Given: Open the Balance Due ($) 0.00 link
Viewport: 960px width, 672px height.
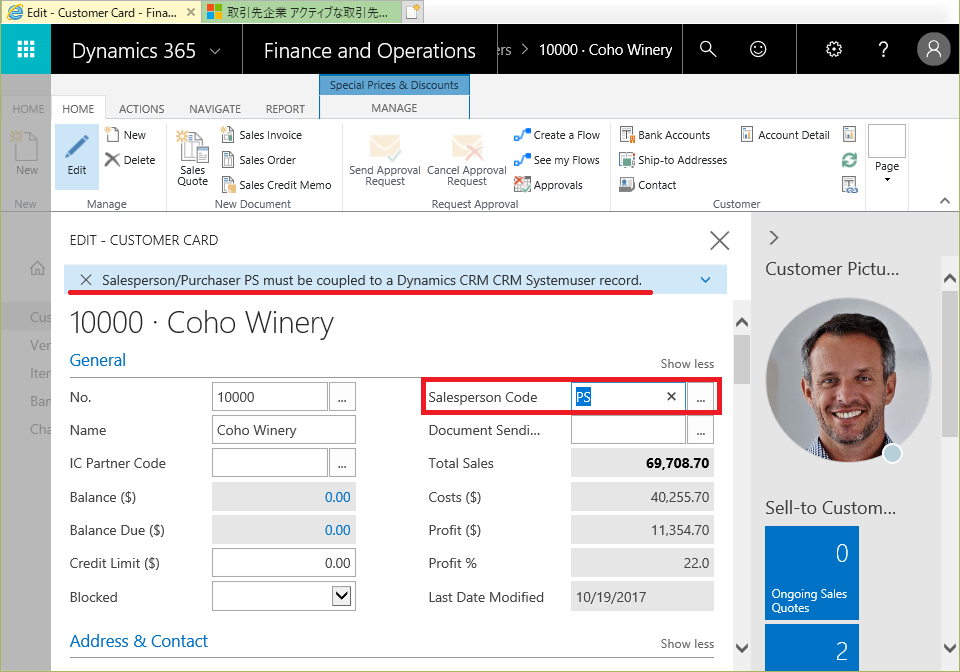Looking at the screenshot, I should (x=337, y=530).
